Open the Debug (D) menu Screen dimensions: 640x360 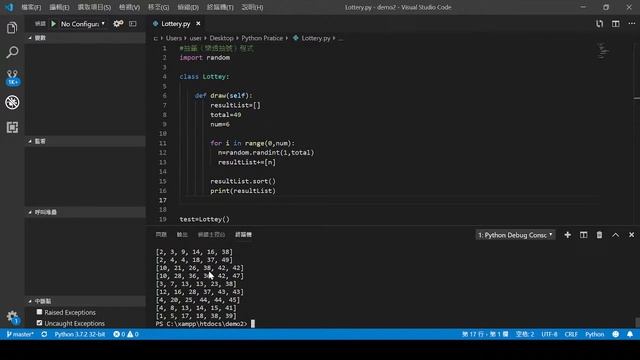[x=188, y=7]
